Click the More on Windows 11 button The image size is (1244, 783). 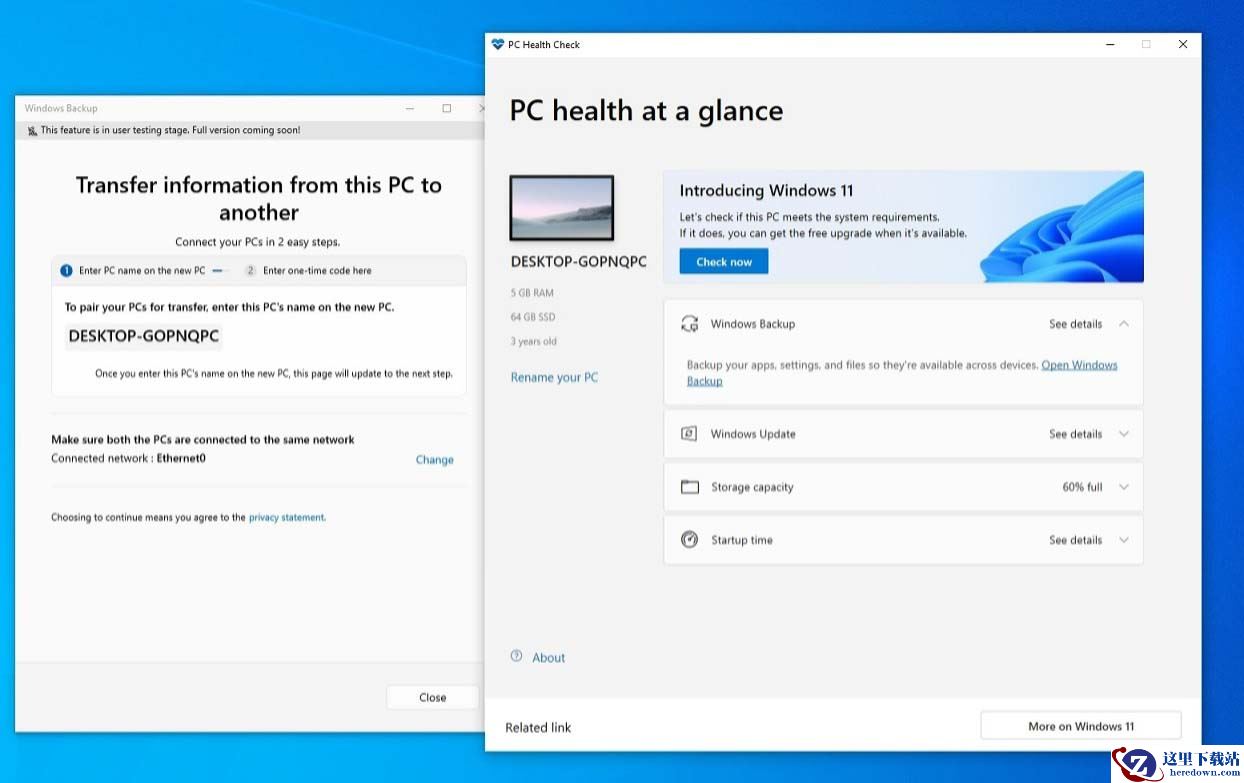pyautogui.click(x=1081, y=726)
